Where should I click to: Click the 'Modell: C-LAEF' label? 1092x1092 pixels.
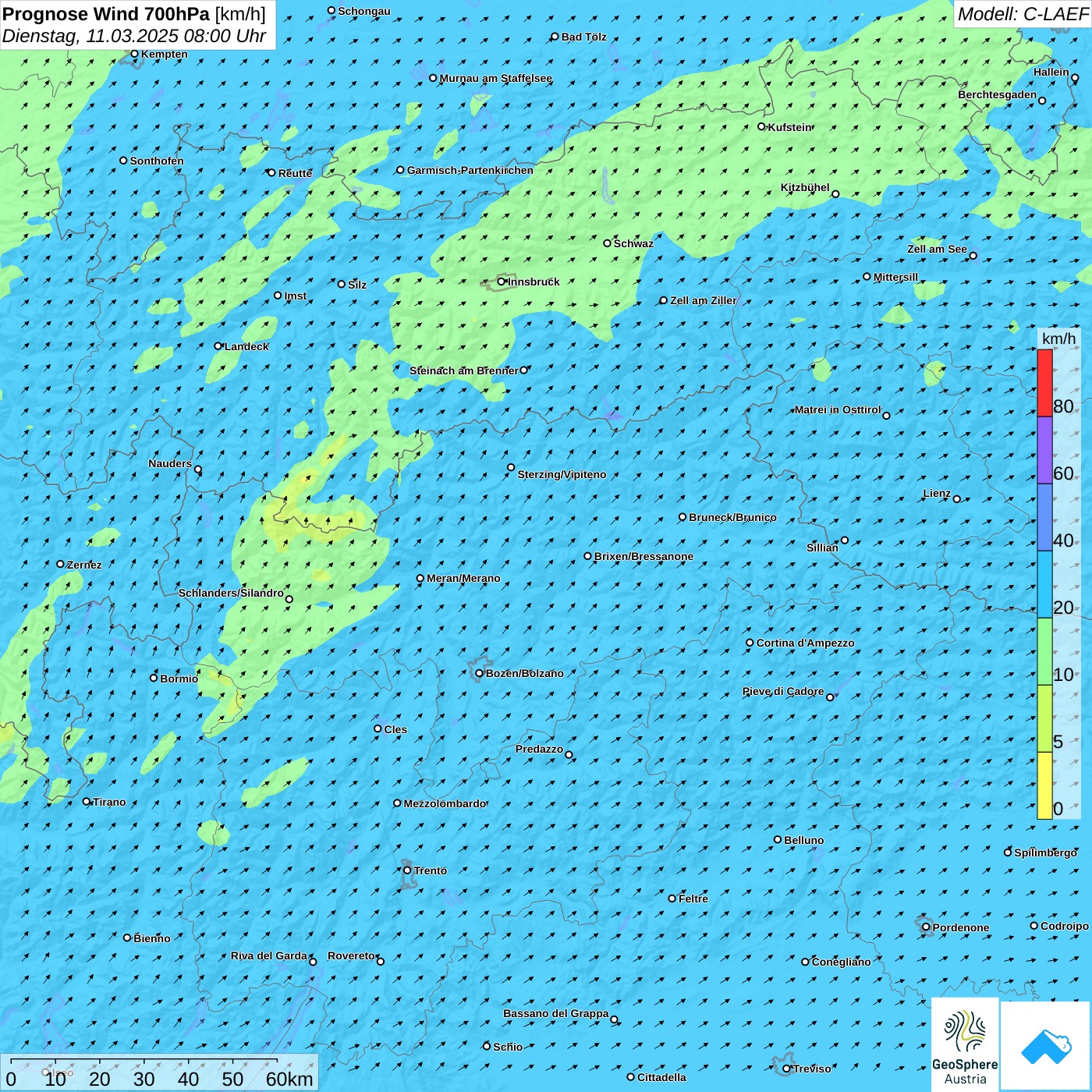pos(1023,14)
